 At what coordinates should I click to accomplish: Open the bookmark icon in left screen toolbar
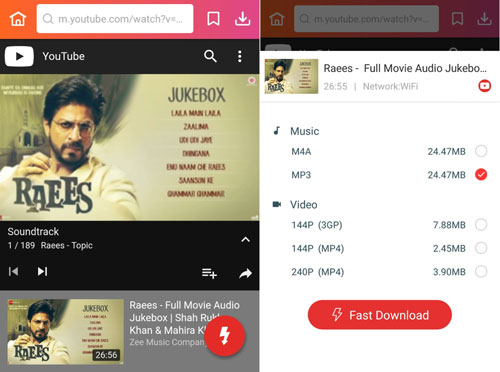(213, 19)
